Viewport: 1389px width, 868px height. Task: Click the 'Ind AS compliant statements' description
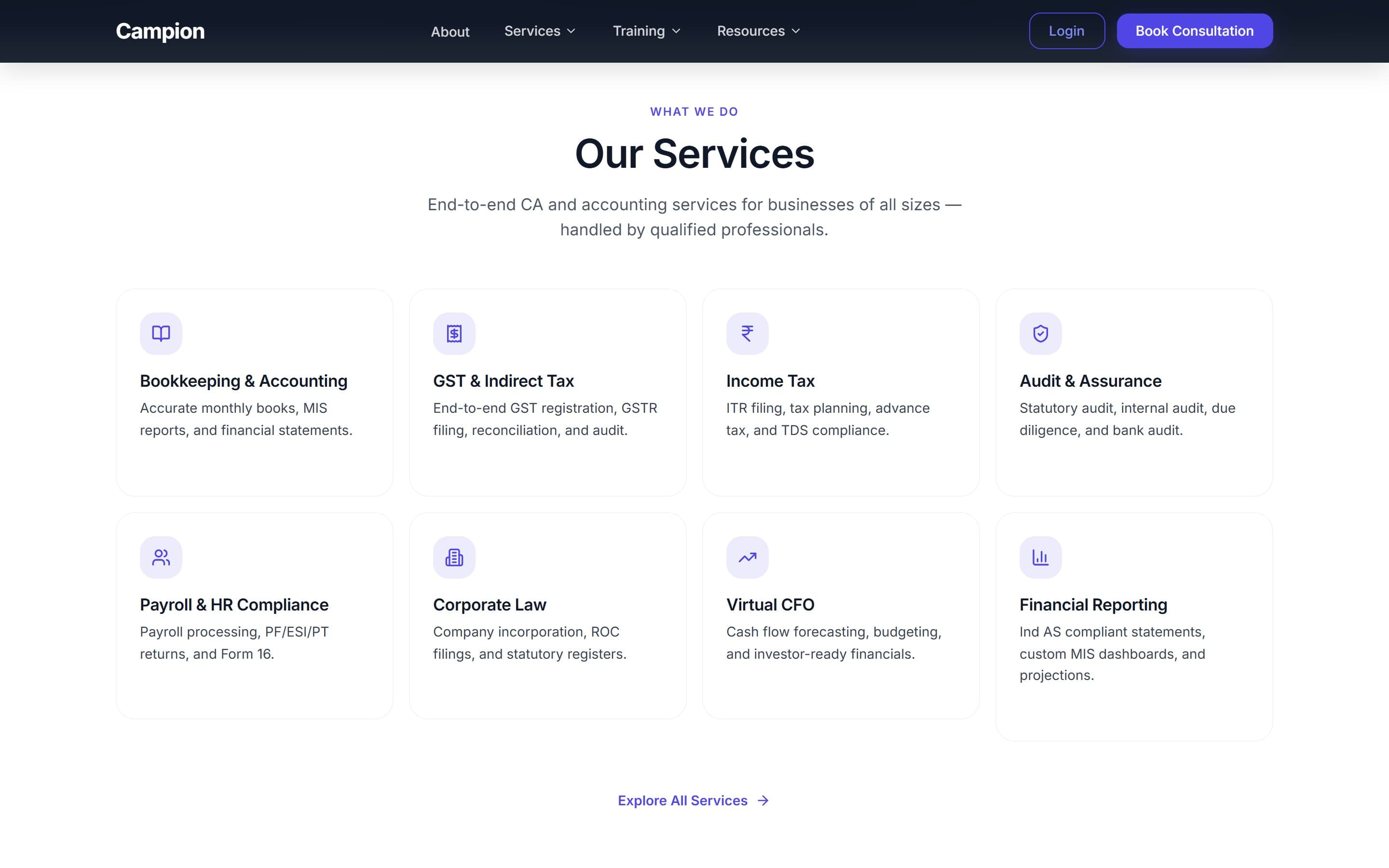[1112, 654]
